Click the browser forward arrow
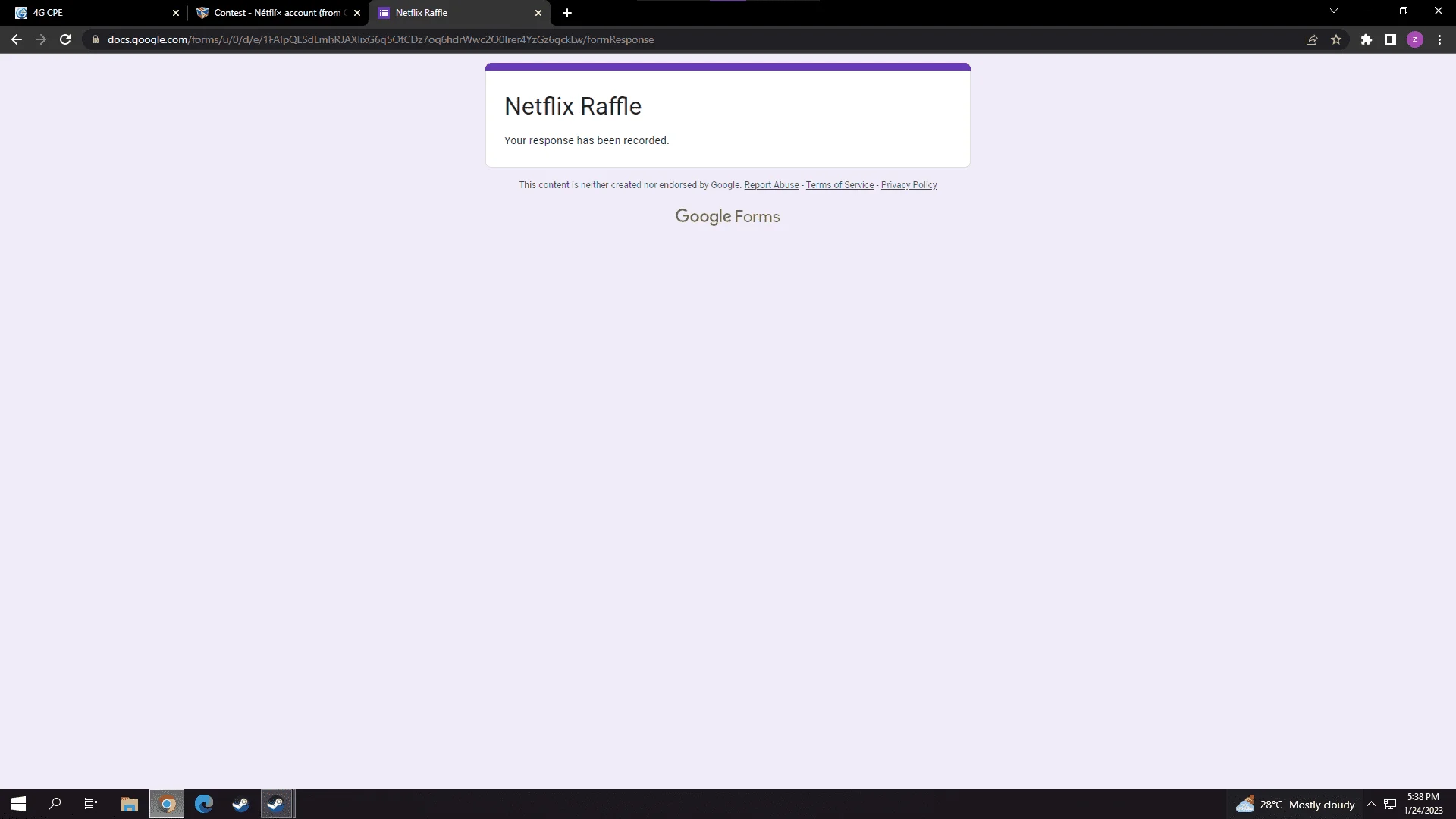1456x819 pixels. [41, 39]
